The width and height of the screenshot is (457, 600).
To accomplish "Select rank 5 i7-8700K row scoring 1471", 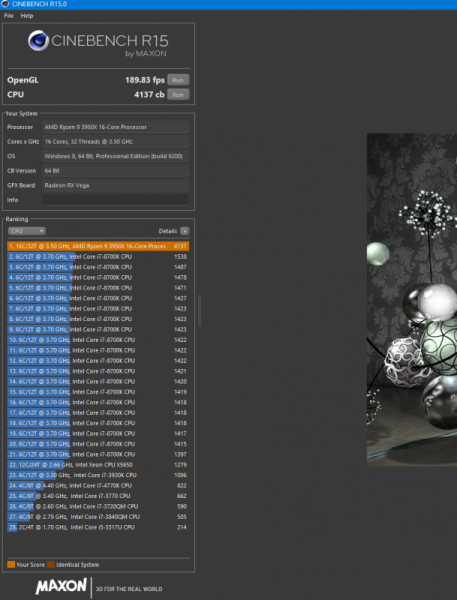I will [98, 288].
